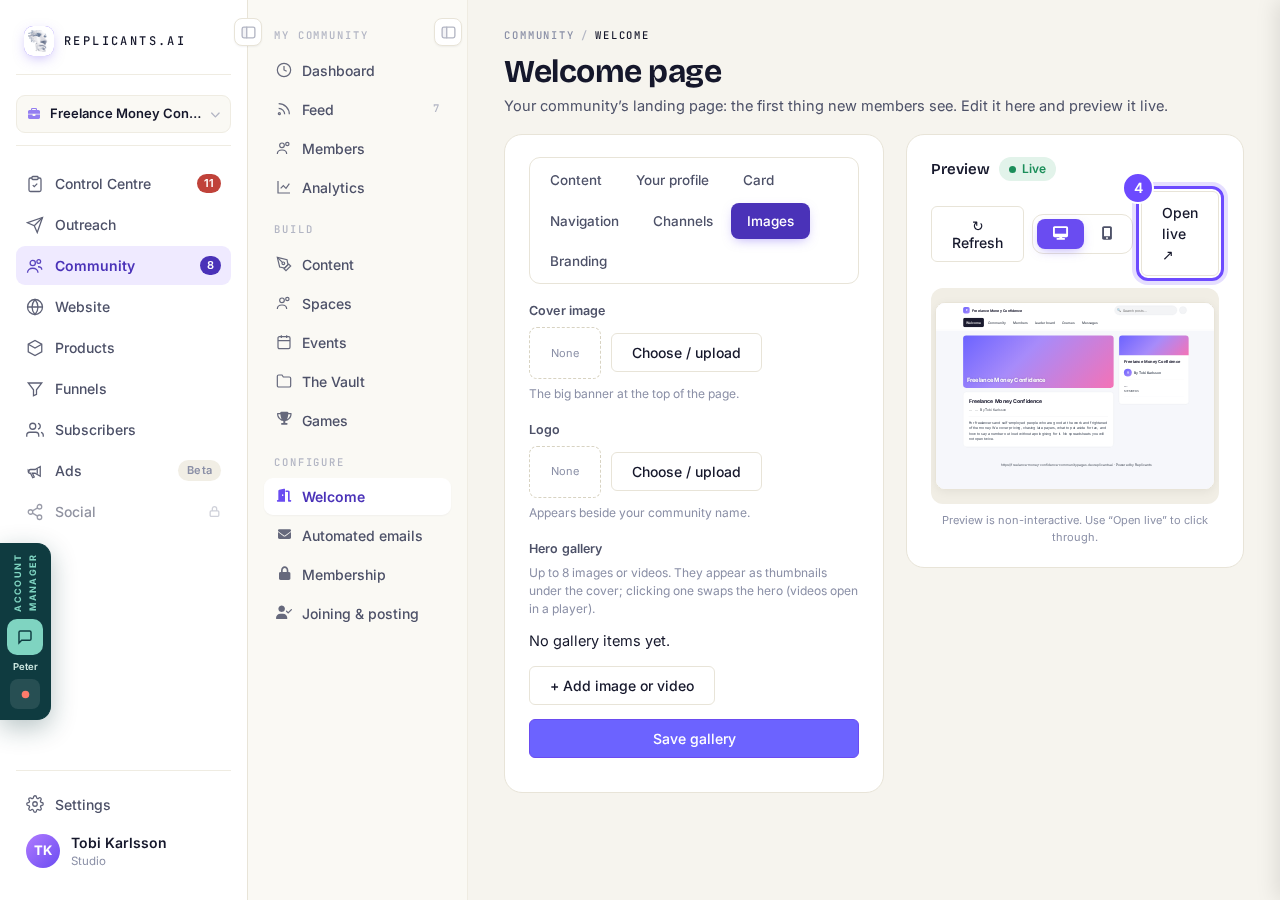The image size is (1280, 900).
Task: Click the cover image None placeholder
Action: pos(565,353)
